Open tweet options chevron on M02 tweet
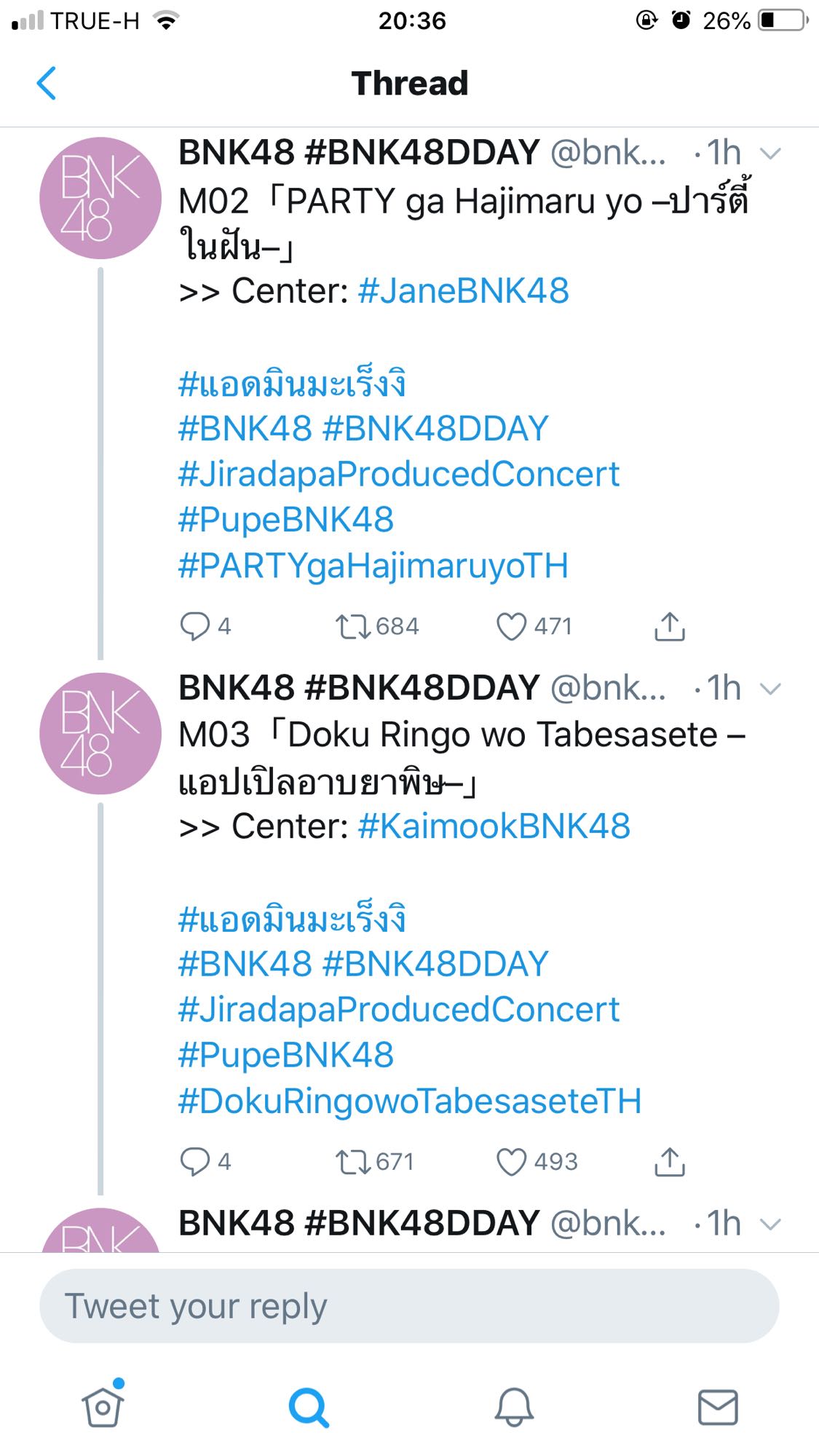Image resolution: width=819 pixels, height=1456 pixels. point(769,154)
